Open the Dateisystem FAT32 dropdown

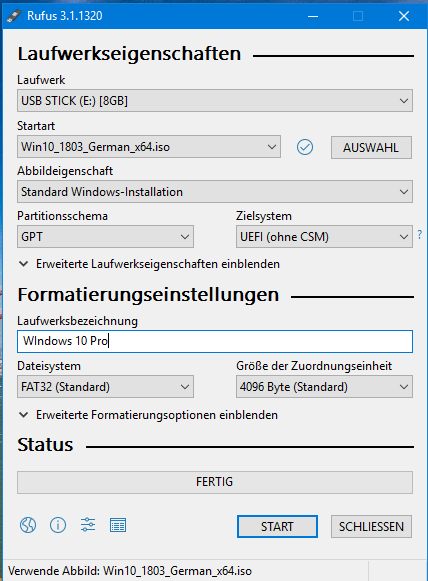105,386
